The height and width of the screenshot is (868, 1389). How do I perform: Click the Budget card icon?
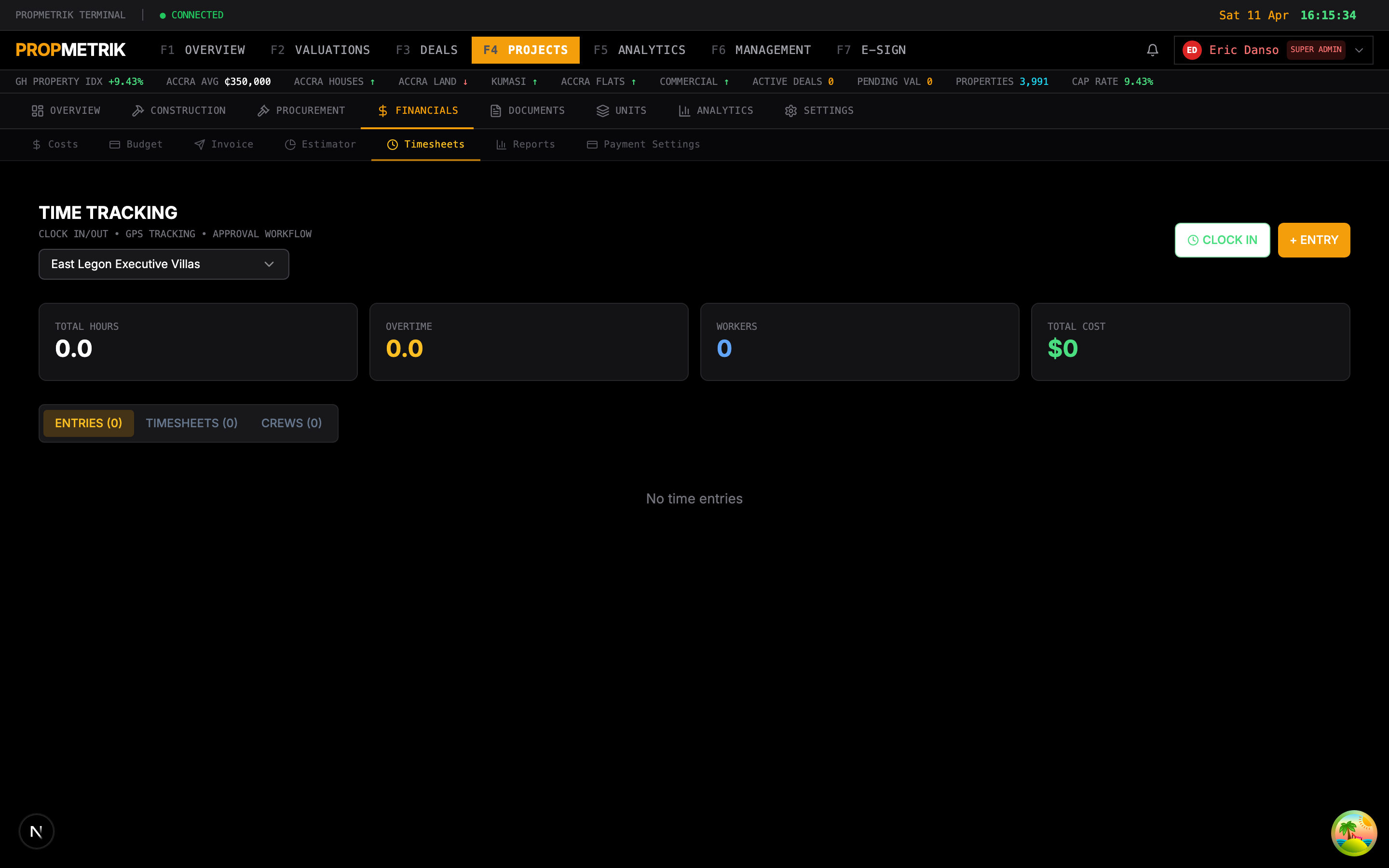pyautogui.click(x=115, y=145)
